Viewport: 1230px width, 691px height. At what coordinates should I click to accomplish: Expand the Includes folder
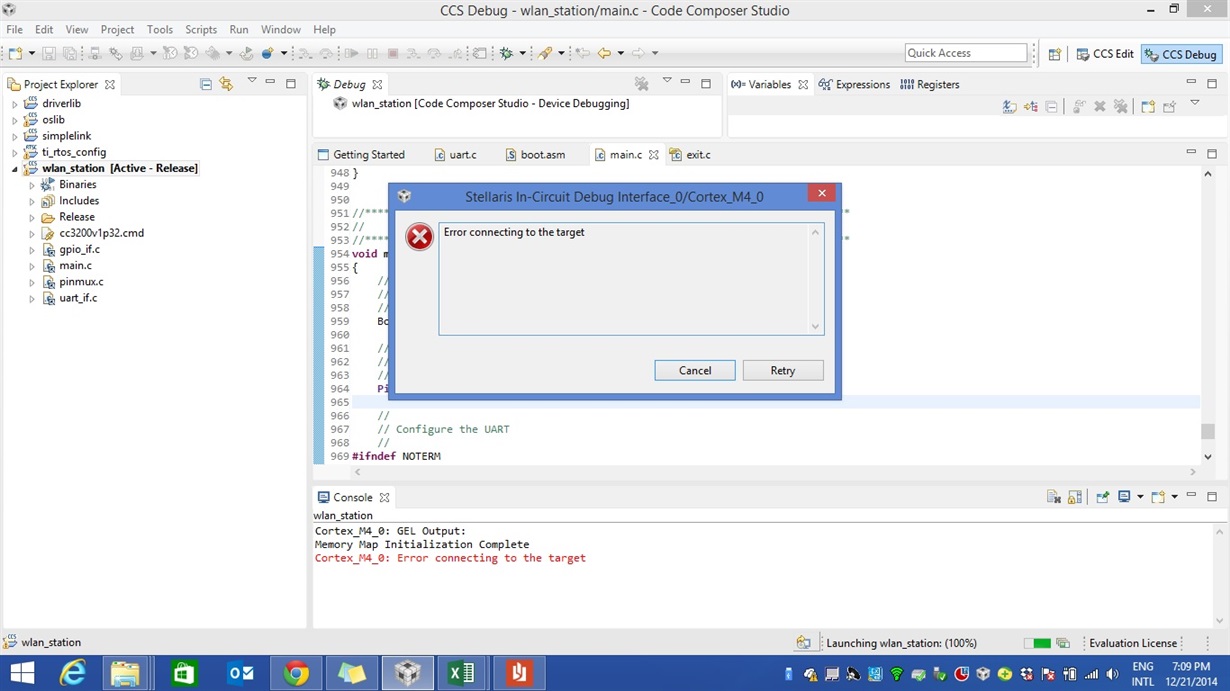(x=31, y=201)
